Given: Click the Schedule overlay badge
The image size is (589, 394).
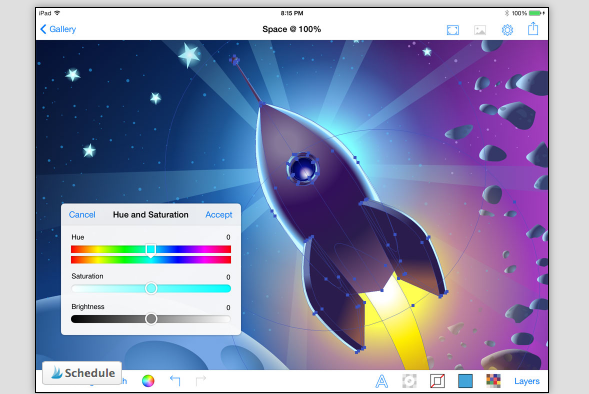Looking at the screenshot, I should point(82,373).
